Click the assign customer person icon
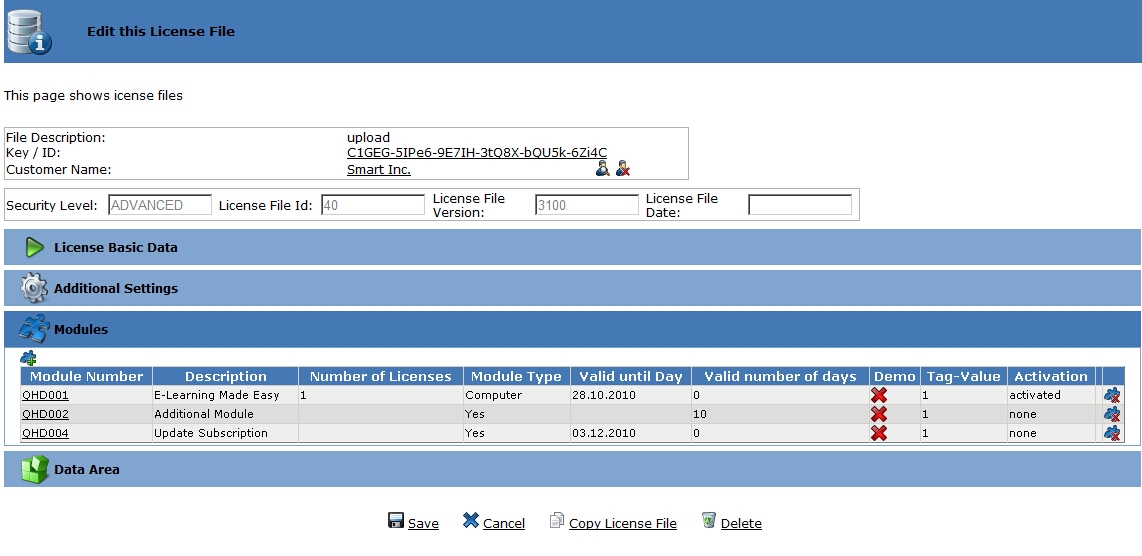 pyautogui.click(x=602, y=169)
